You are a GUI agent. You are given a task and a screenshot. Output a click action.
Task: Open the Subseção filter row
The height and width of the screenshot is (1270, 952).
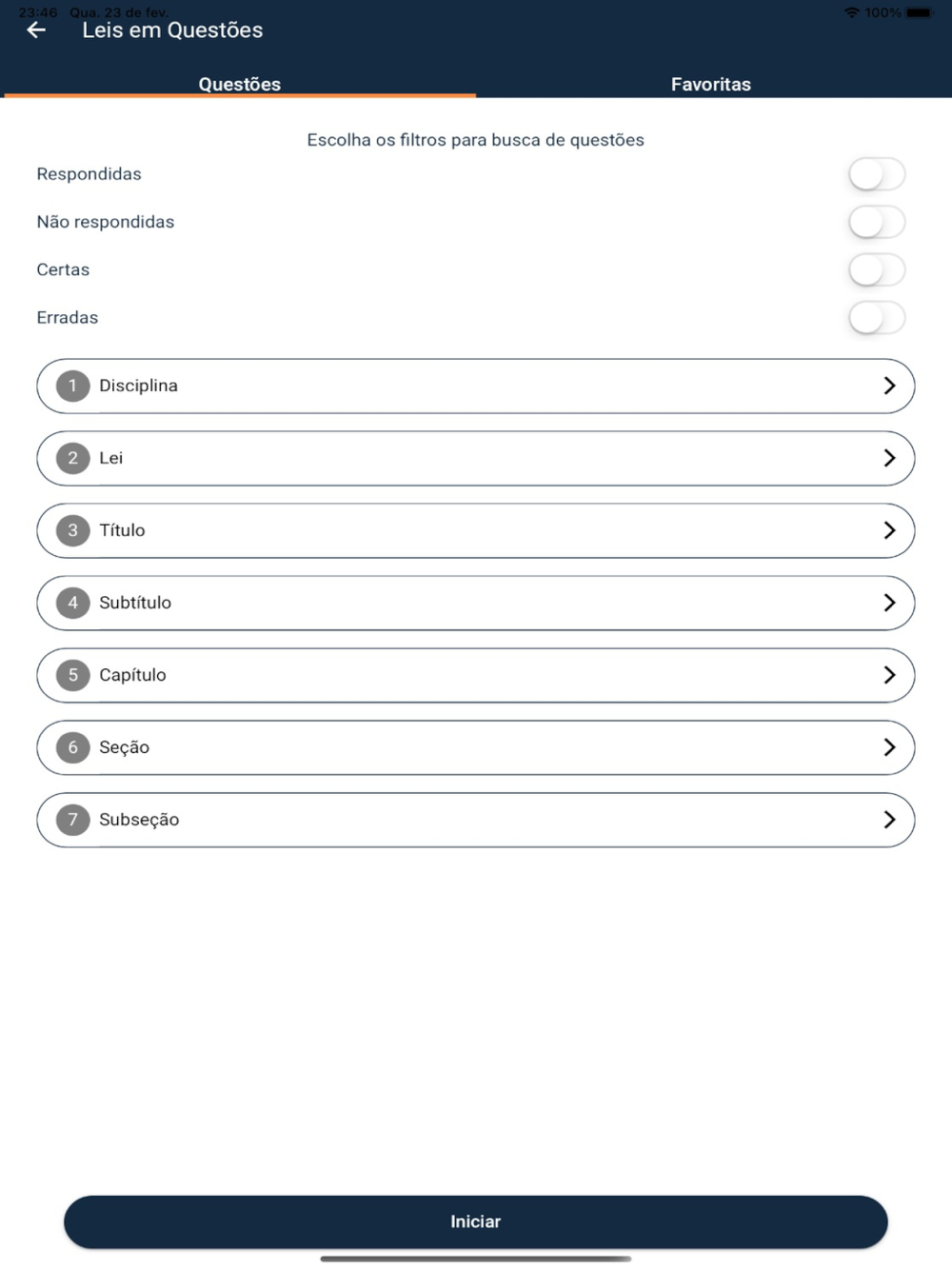pyautogui.click(x=476, y=820)
